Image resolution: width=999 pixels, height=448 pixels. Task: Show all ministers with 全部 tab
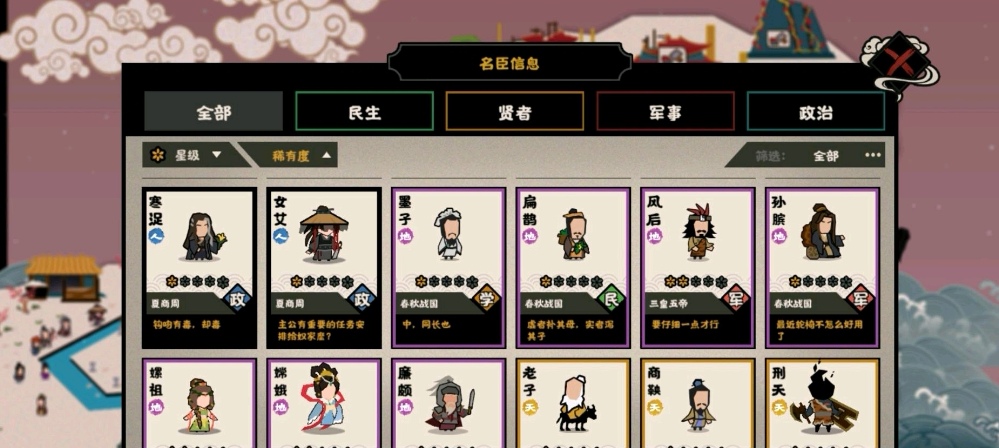tap(213, 112)
